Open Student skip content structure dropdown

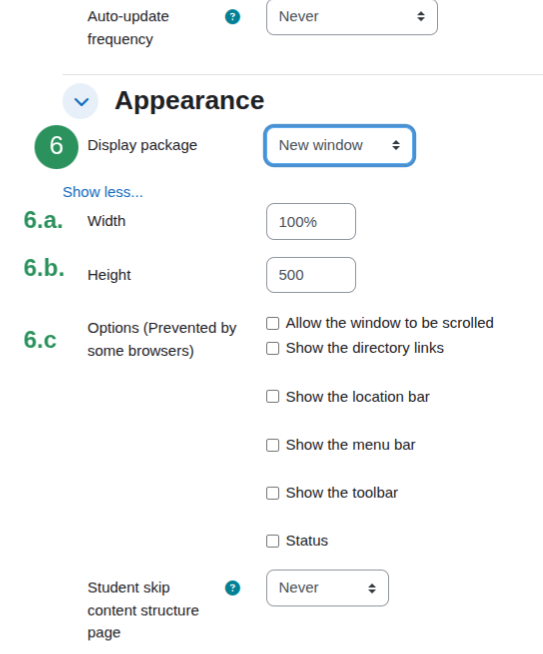[327, 588]
